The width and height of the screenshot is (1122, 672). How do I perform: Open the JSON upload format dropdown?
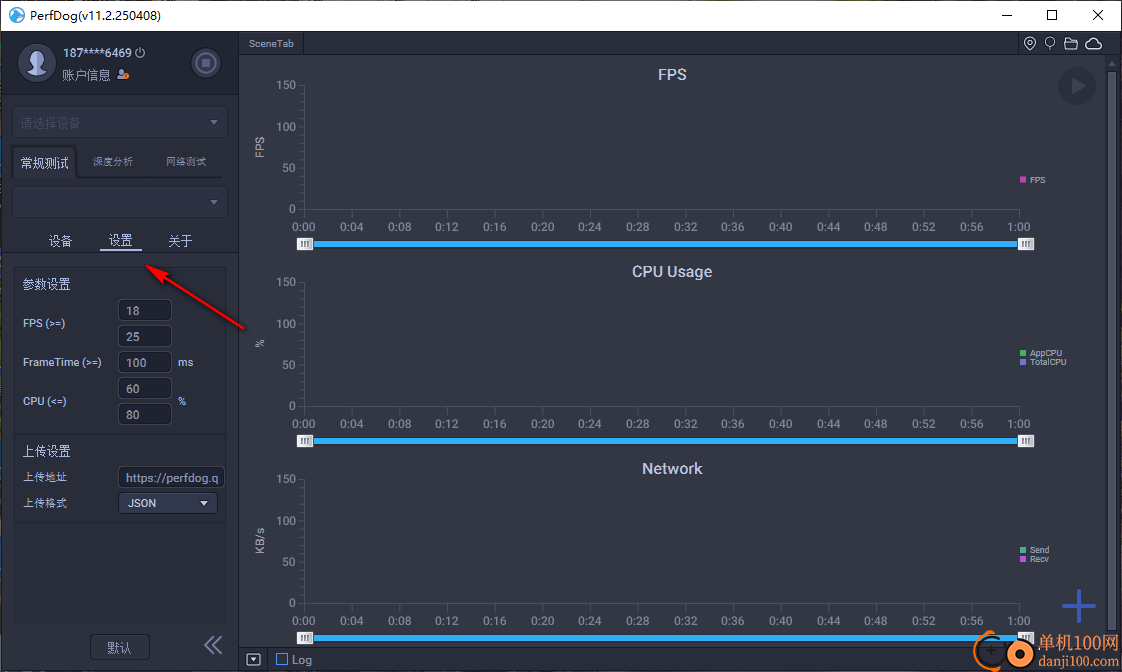pyautogui.click(x=167, y=503)
